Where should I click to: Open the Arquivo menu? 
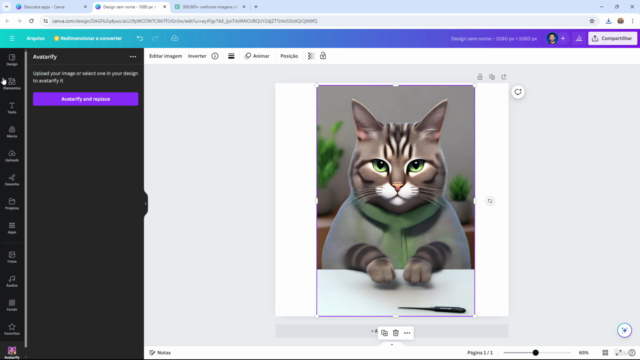[x=36, y=38]
